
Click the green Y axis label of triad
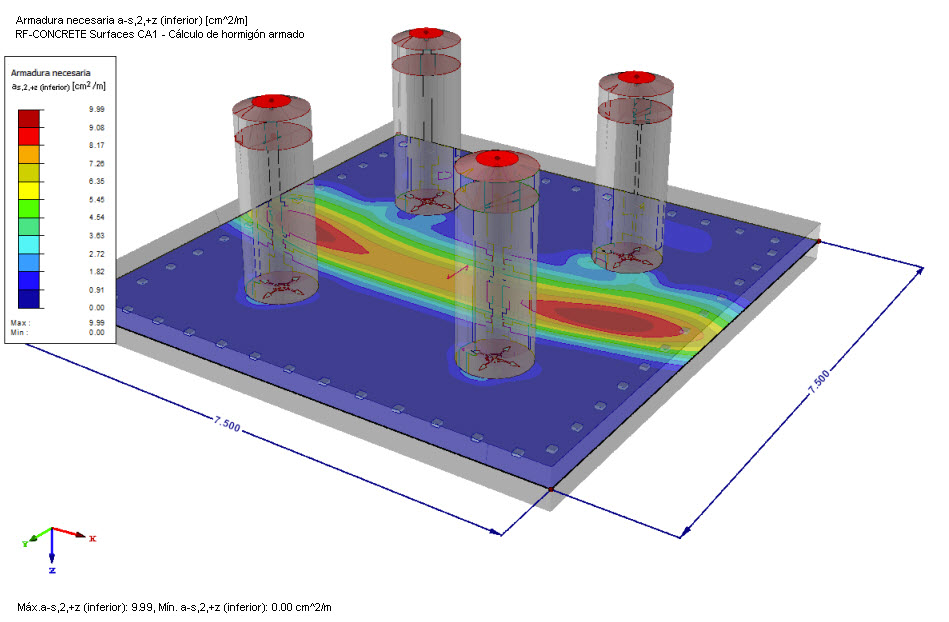(x=25, y=544)
